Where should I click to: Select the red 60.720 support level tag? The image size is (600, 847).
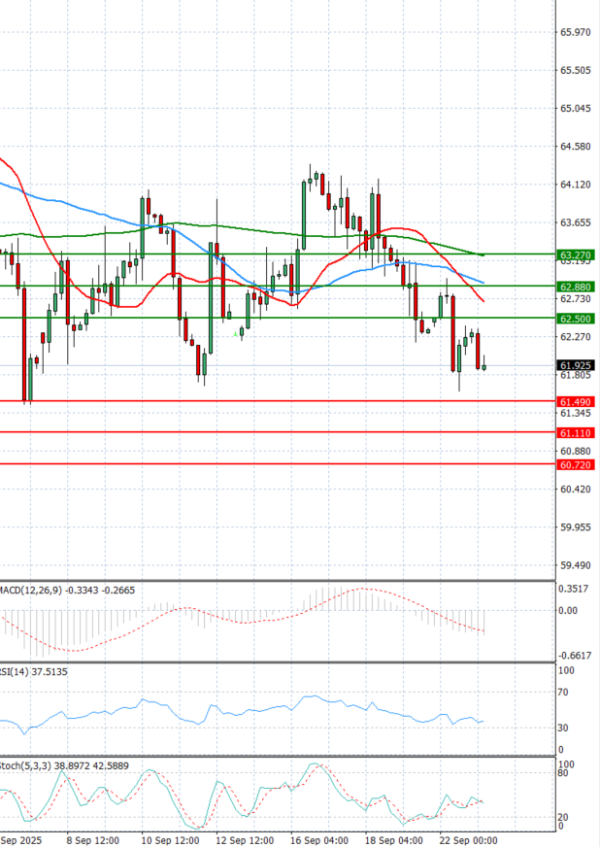click(576, 465)
